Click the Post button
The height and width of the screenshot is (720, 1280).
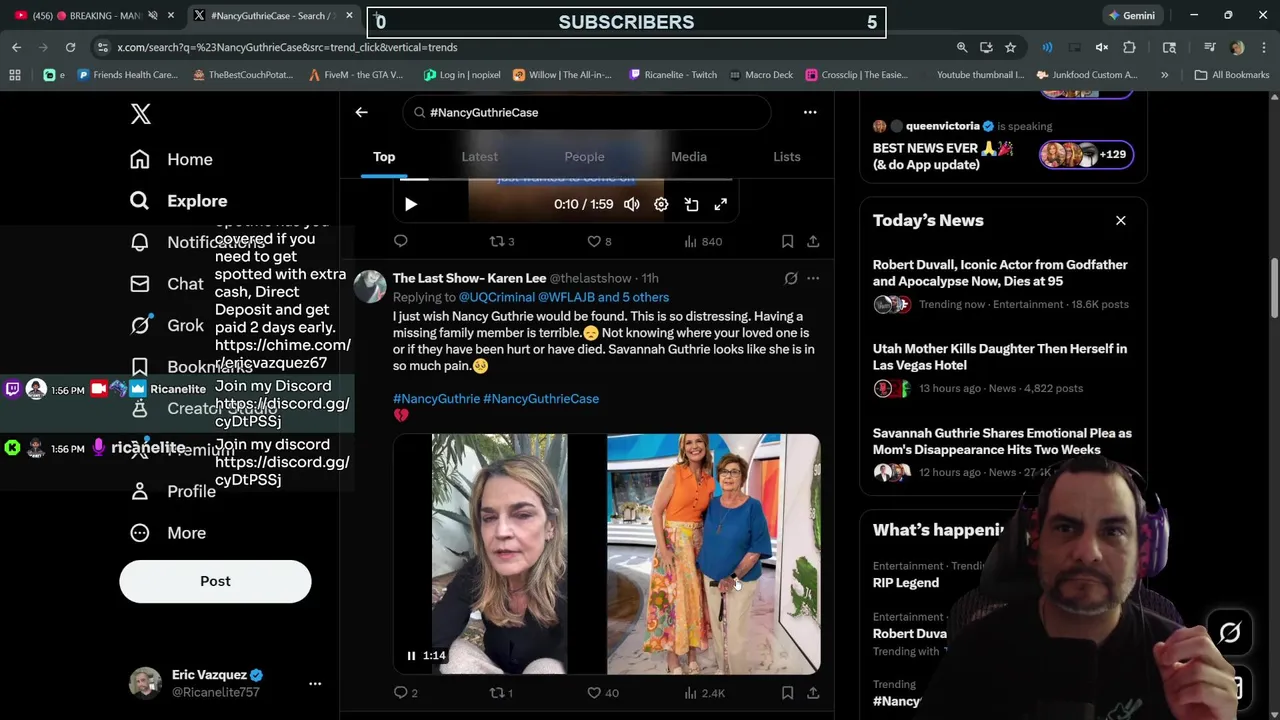tap(215, 581)
